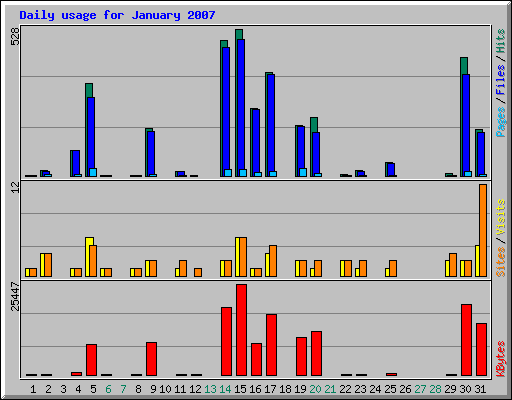Click the day 6 weekend axis label
The image size is (512, 400).
click(108, 389)
